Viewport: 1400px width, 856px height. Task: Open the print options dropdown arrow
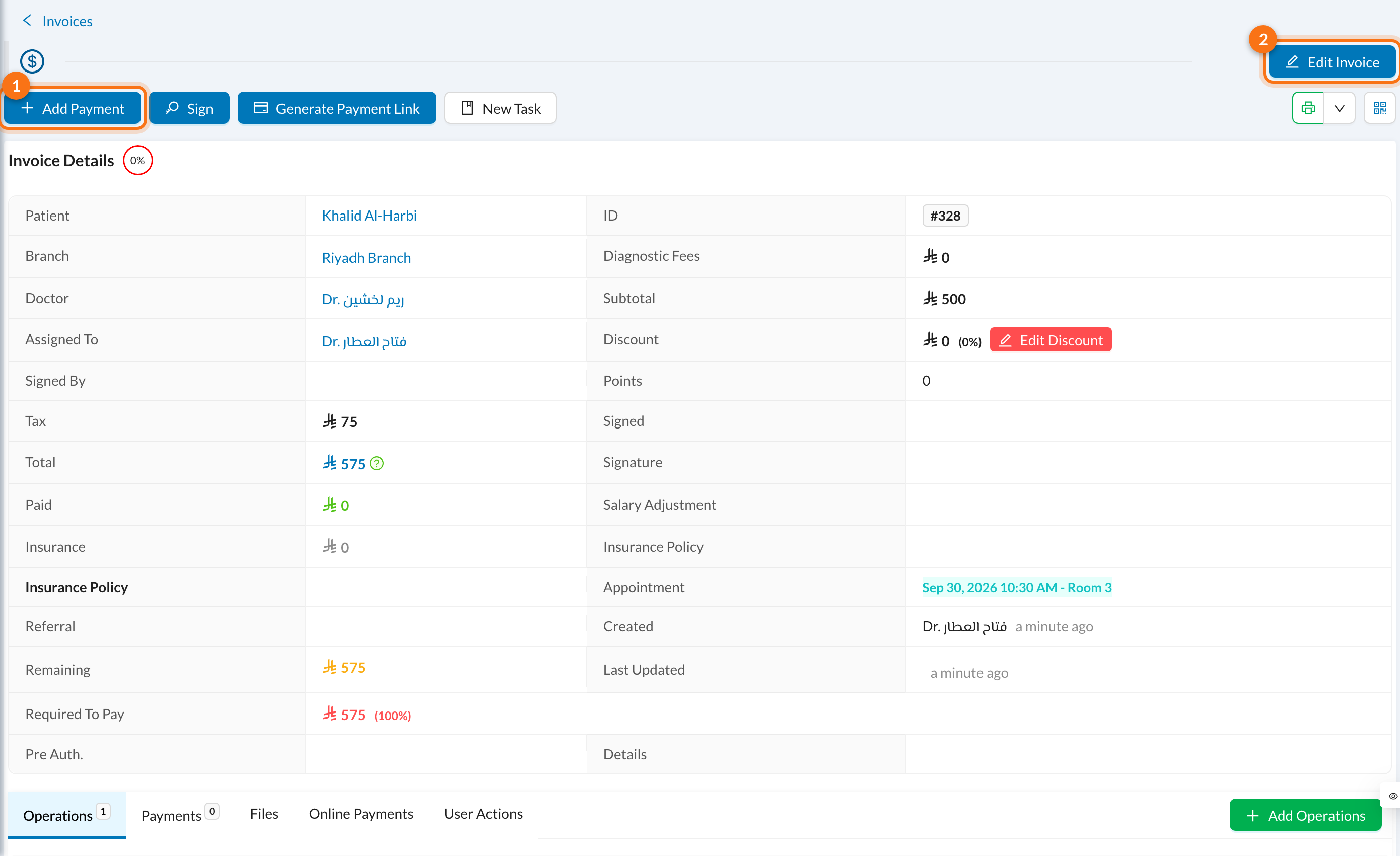(x=1339, y=108)
